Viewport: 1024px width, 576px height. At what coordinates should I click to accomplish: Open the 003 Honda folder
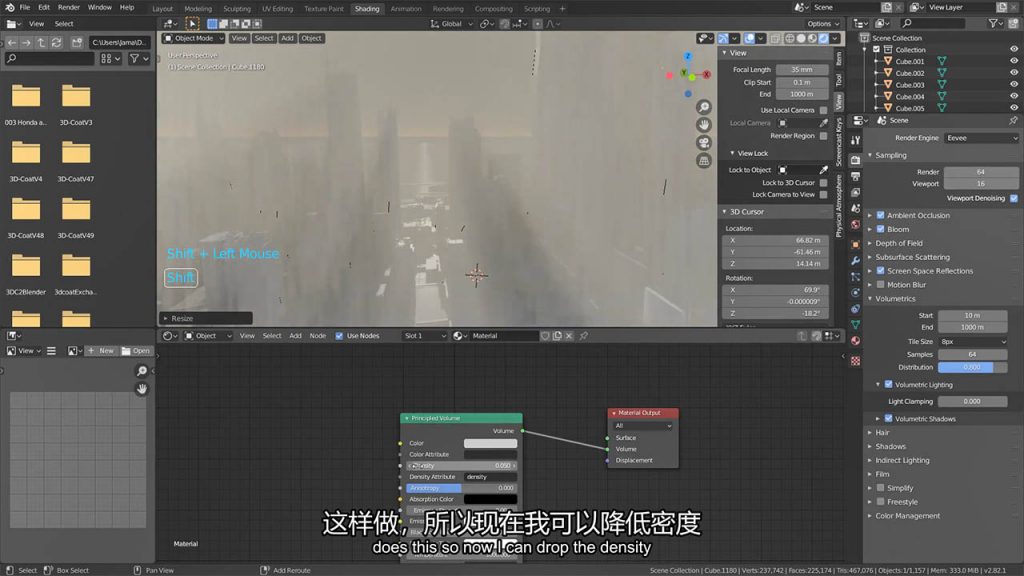click(x=26, y=103)
